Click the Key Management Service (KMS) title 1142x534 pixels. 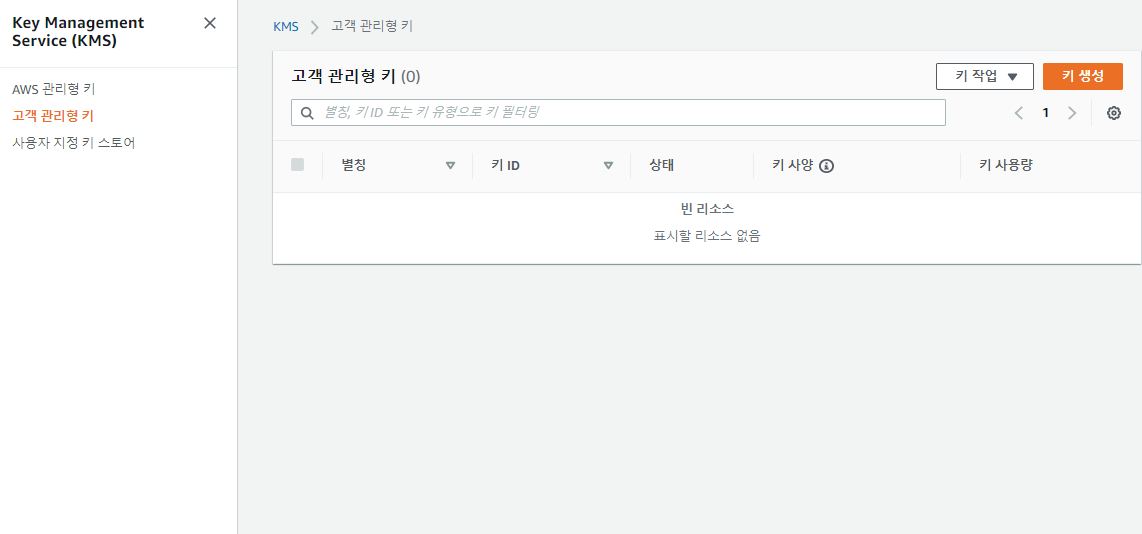(78, 32)
